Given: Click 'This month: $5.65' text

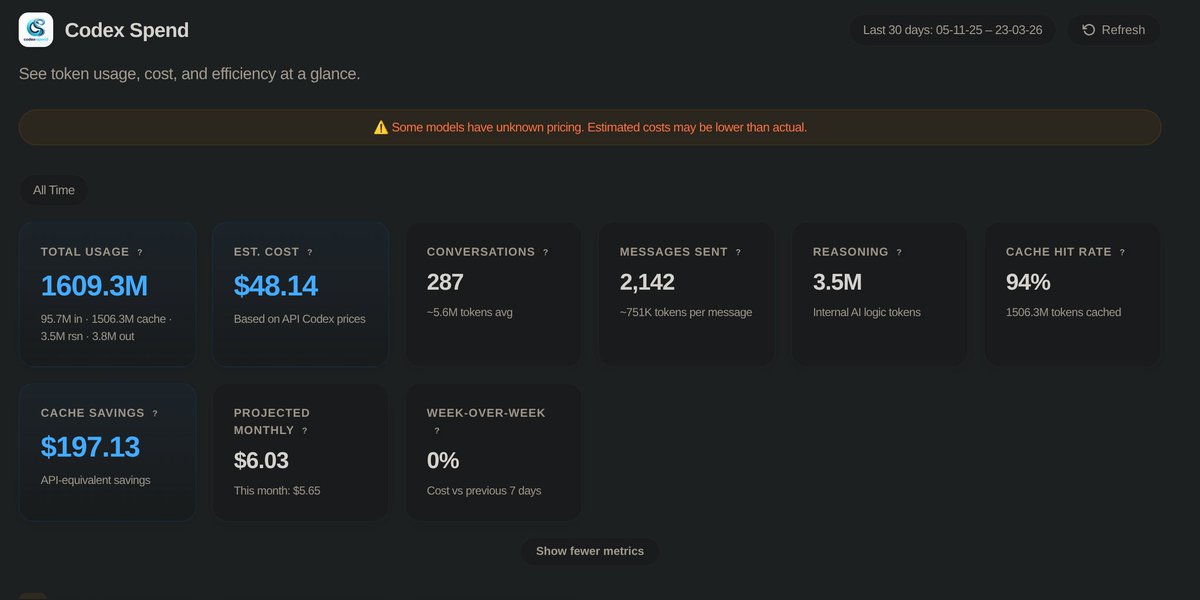Looking at the screenshot, I should [277, 491].
